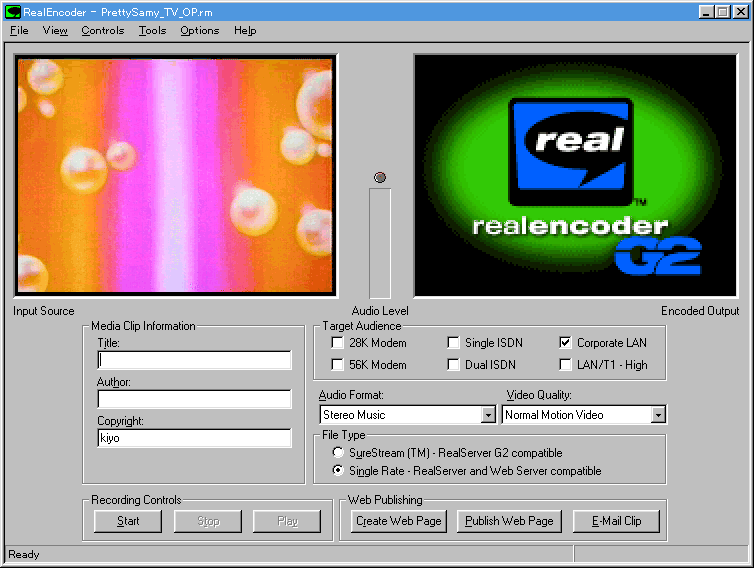This screenshot has height=568, width=754.
Task: Click the audio level indicator light
Action: tap(379, 178)
